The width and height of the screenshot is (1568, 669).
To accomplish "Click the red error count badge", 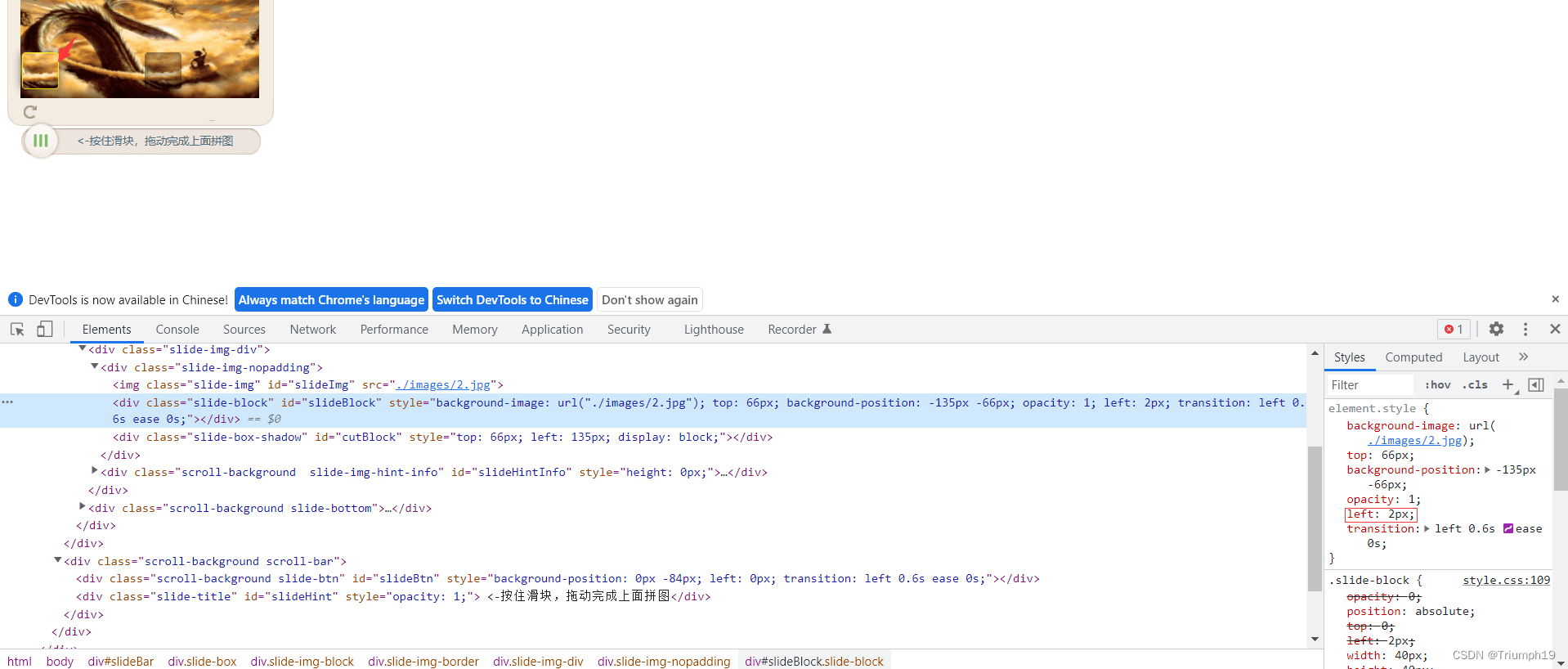I will pos(1454,329).
